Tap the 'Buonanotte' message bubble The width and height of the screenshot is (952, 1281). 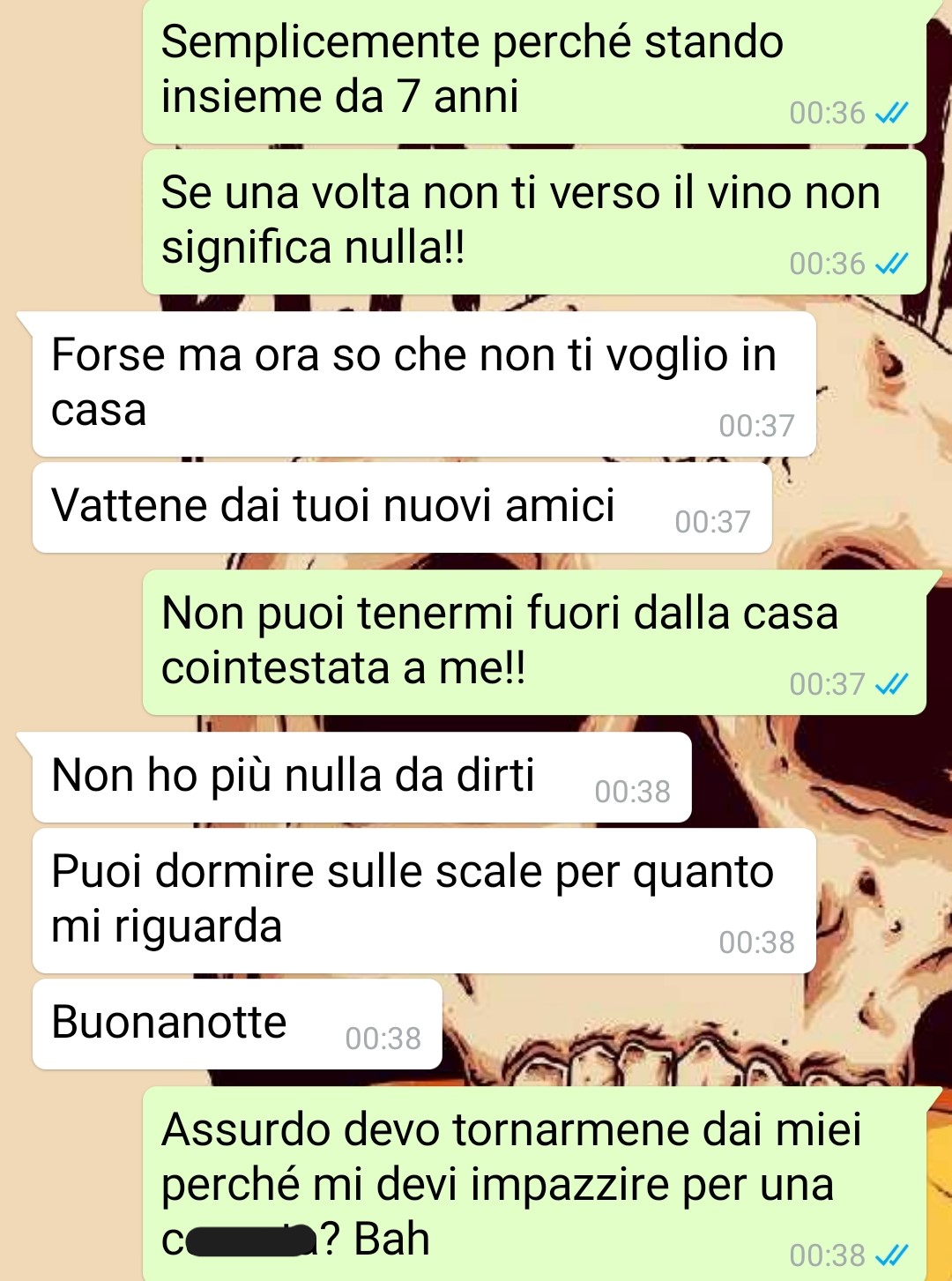tap(237, 1024)
